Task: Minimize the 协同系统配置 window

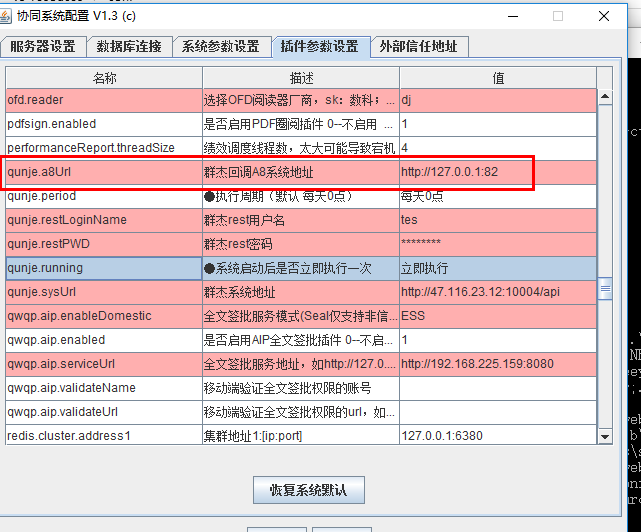Action: (513, 16)
